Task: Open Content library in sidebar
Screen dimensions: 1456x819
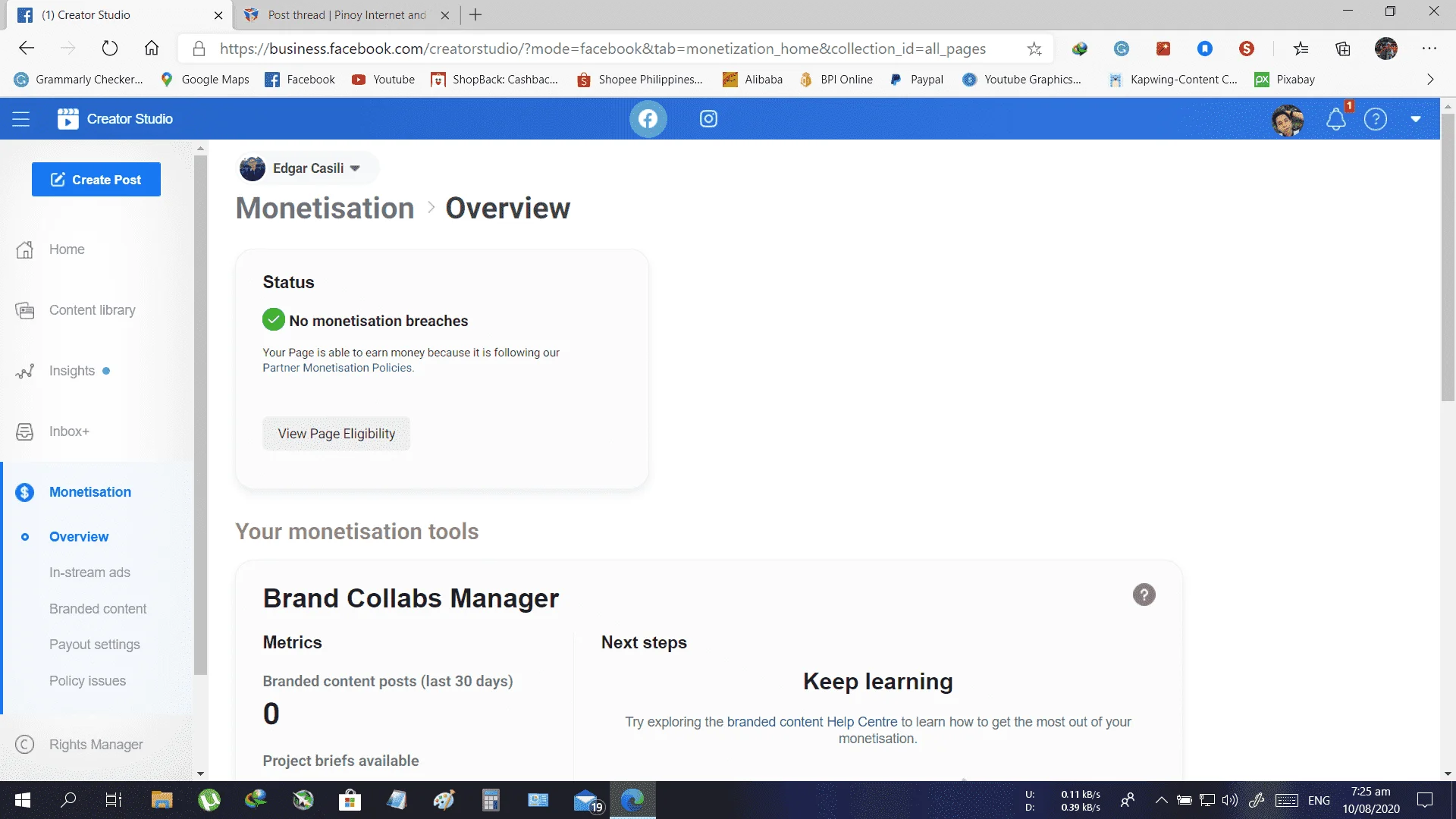Action: click(x=93, y=310)
